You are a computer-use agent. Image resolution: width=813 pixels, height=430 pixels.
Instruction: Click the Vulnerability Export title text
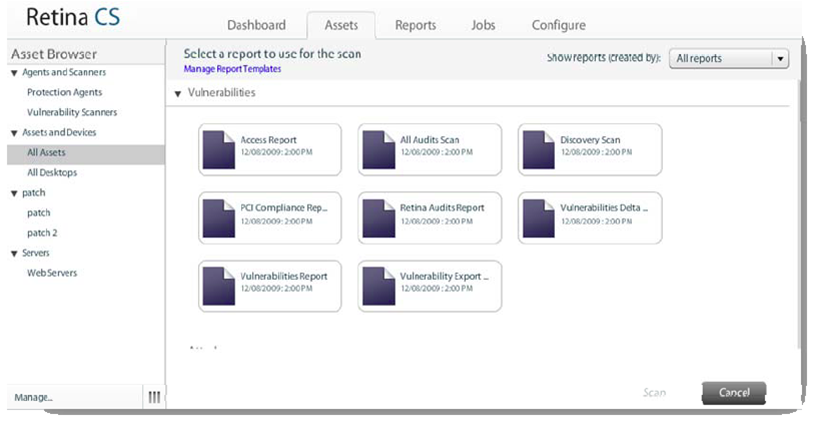click(444, 276)
